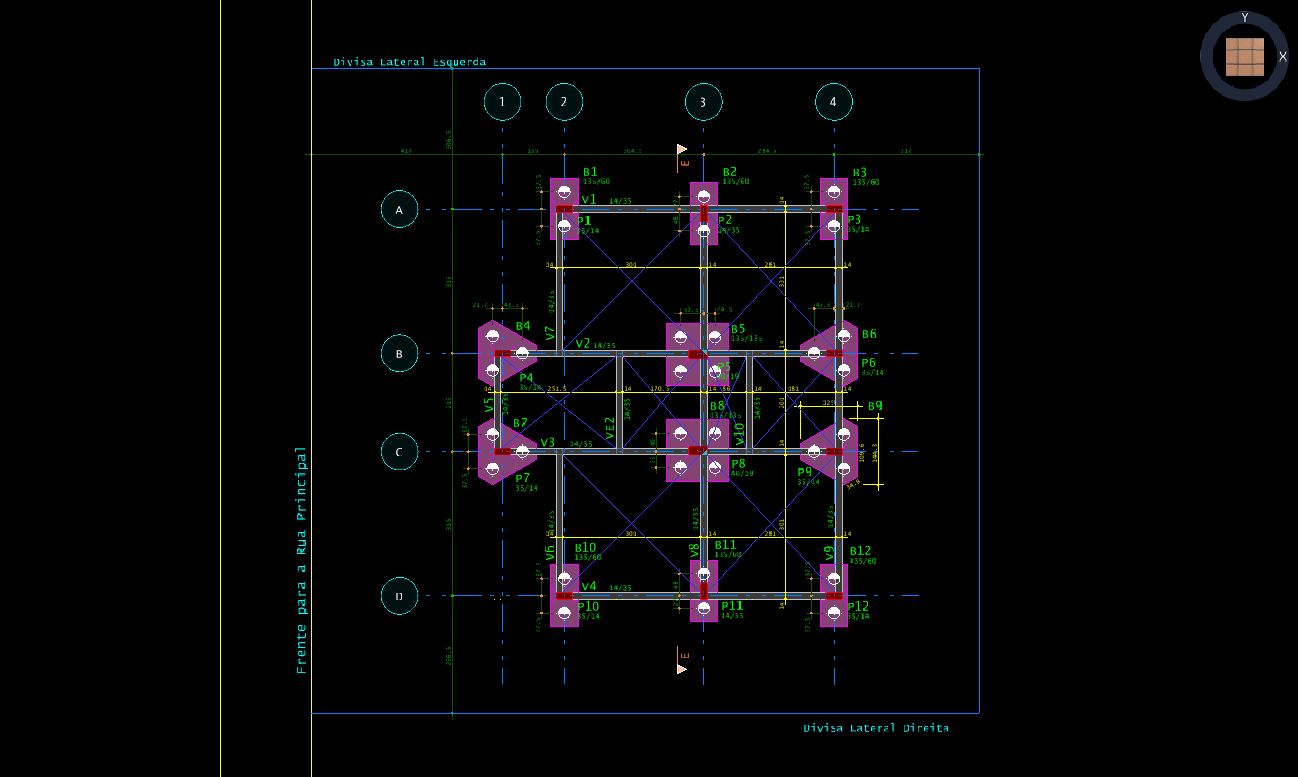Select the B12 pile cap label
The image size is (1298, 777).
[860, 551]
